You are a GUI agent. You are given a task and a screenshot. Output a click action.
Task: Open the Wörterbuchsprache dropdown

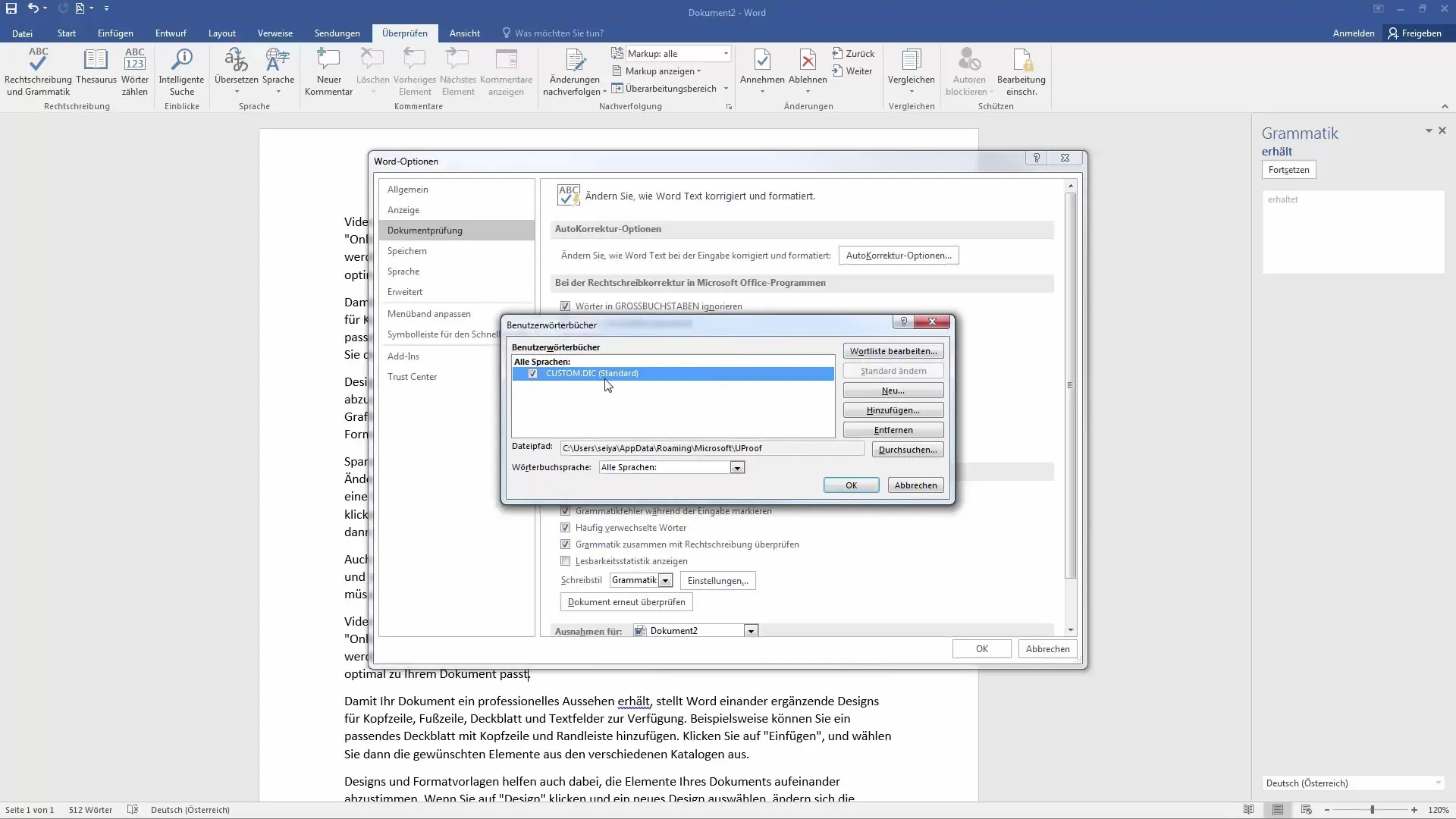coord(736,468)
